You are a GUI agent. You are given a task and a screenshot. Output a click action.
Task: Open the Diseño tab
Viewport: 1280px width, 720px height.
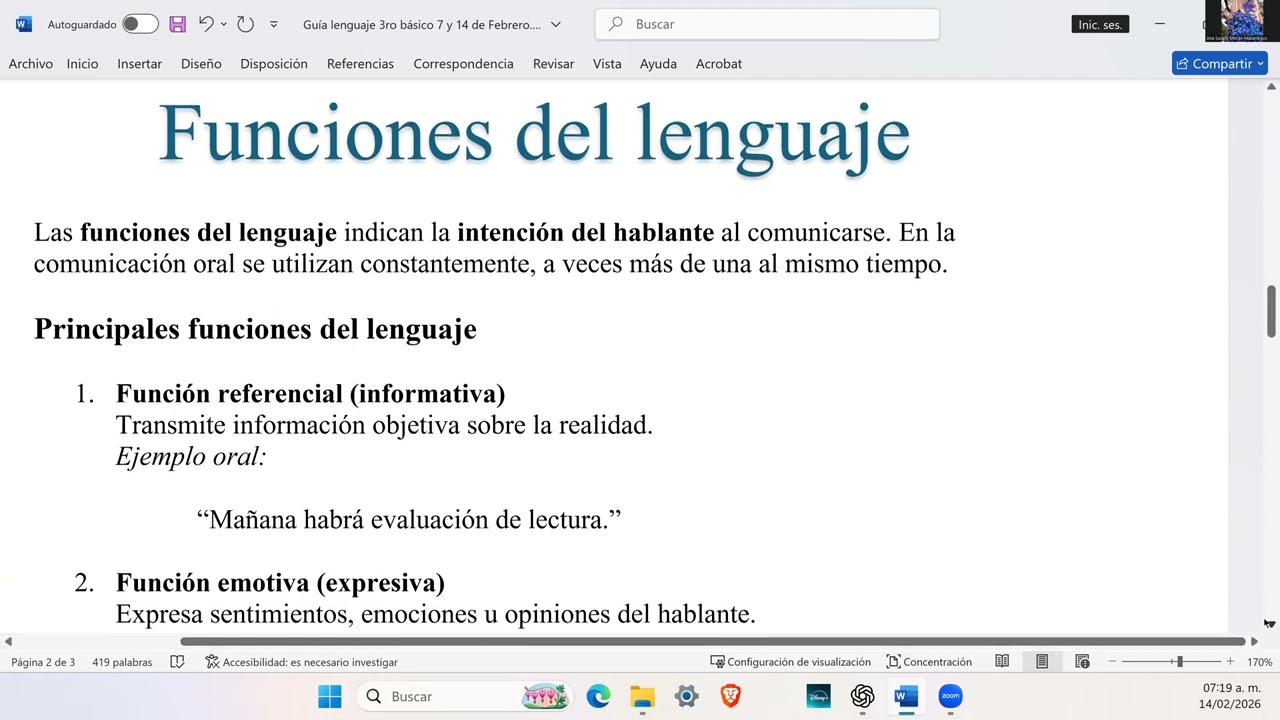pos(201,63)
